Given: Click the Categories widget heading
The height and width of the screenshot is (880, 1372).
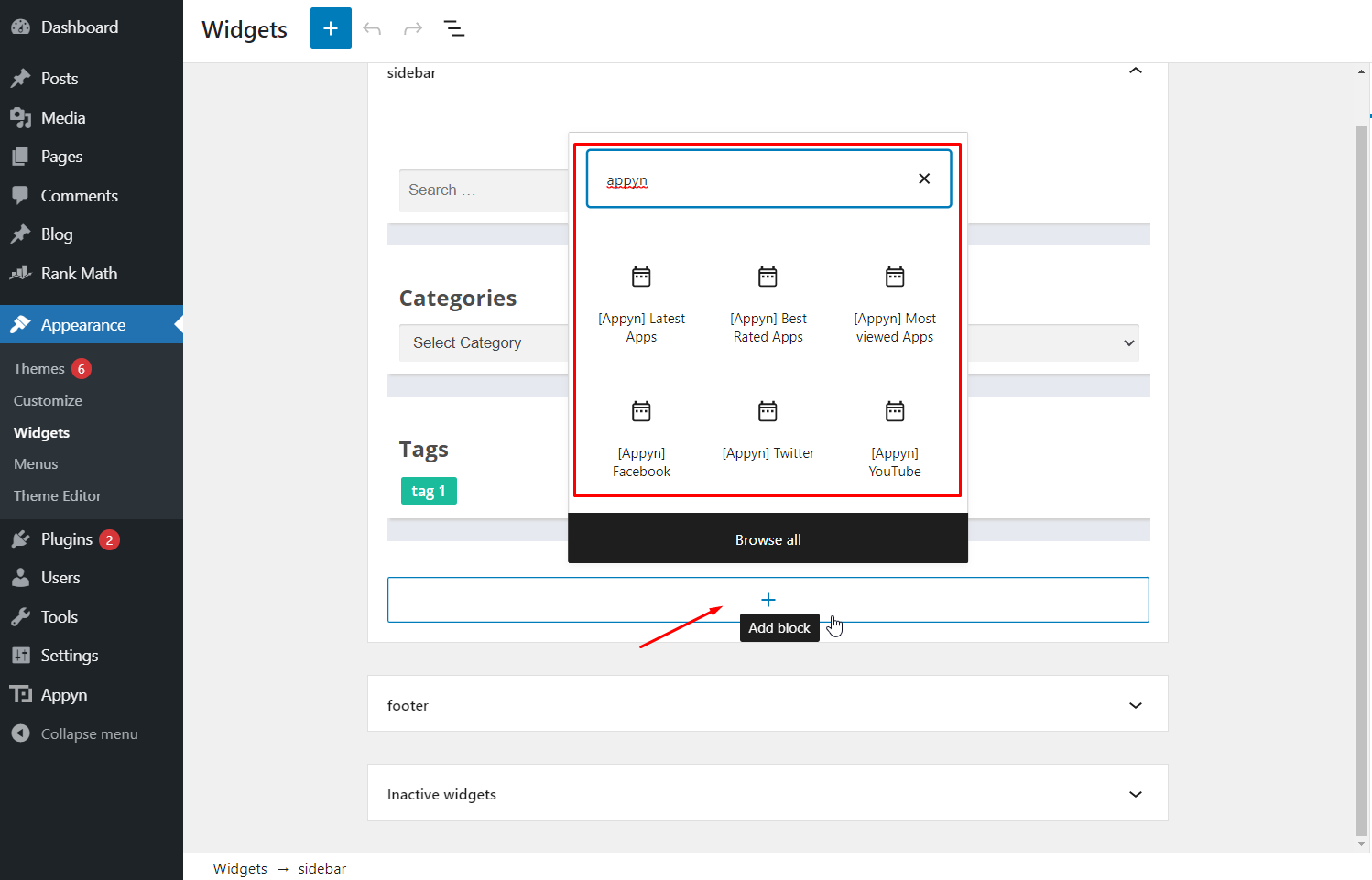Looking at the screenshot, I should (458, 298).
